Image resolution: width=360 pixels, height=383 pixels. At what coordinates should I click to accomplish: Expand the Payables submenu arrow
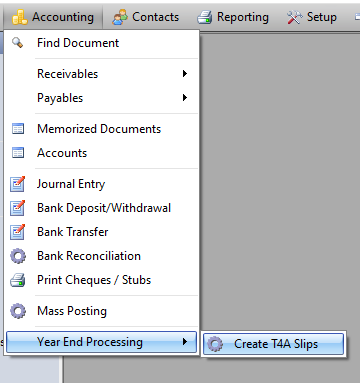[x=185, y=98]
